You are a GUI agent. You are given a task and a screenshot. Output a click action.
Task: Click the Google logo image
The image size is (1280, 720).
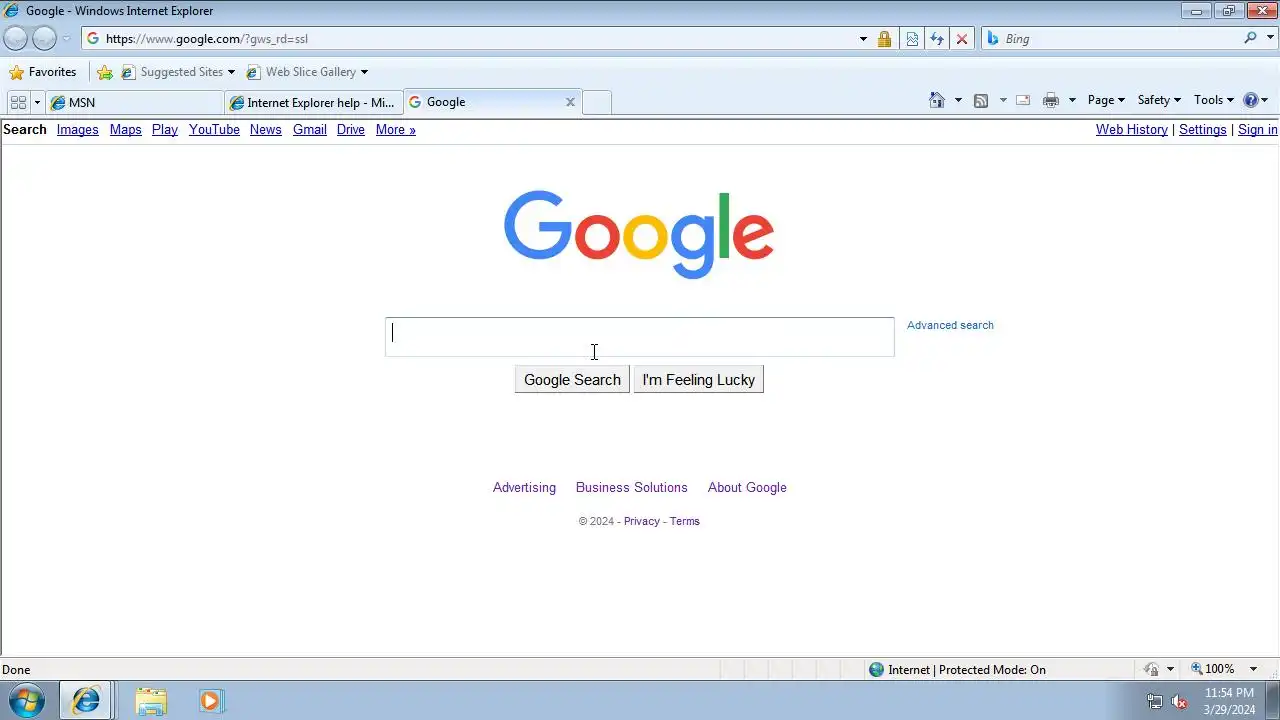[x=639, y=234]
